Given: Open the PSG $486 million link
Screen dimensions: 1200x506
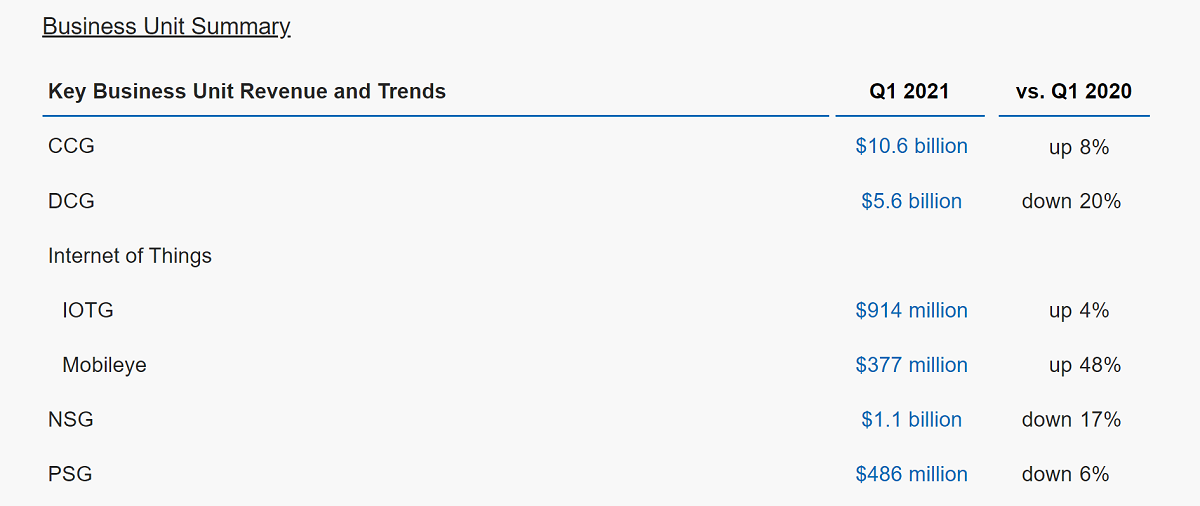Looking at the screenshot, I should click(x=911, y=474).
